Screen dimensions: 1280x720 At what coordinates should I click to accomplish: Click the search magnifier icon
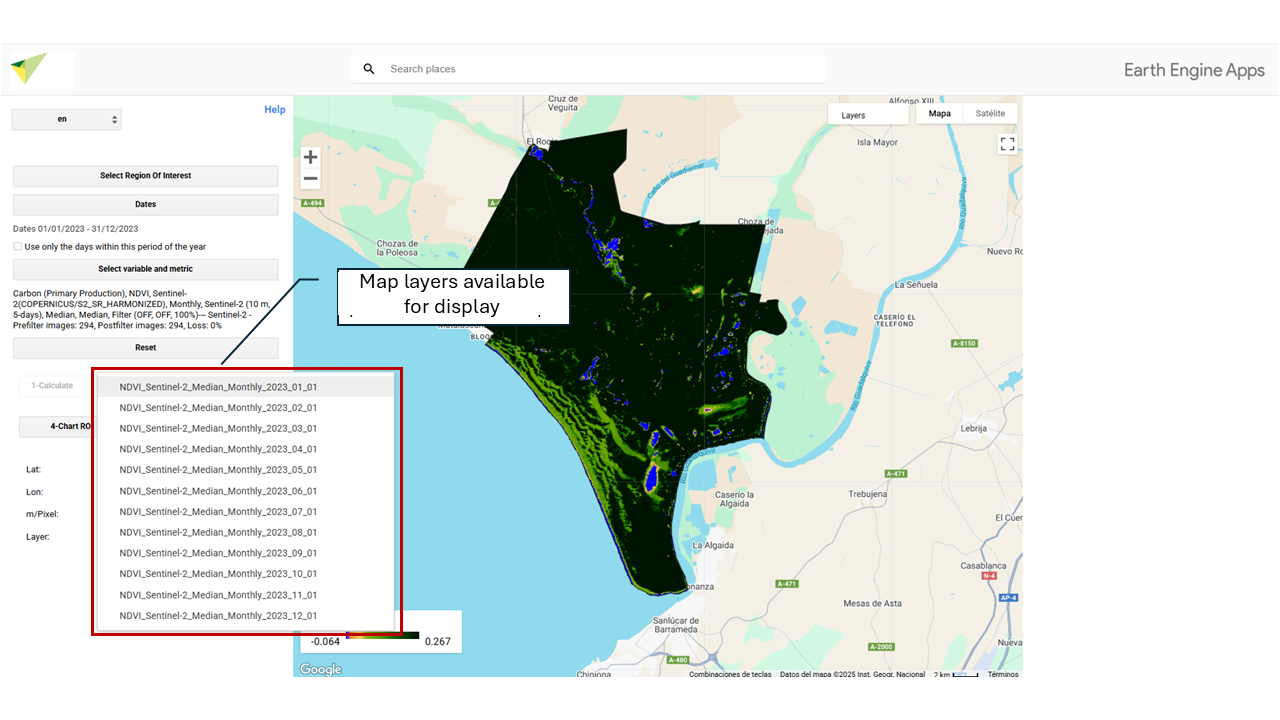(x=369, y=69)
